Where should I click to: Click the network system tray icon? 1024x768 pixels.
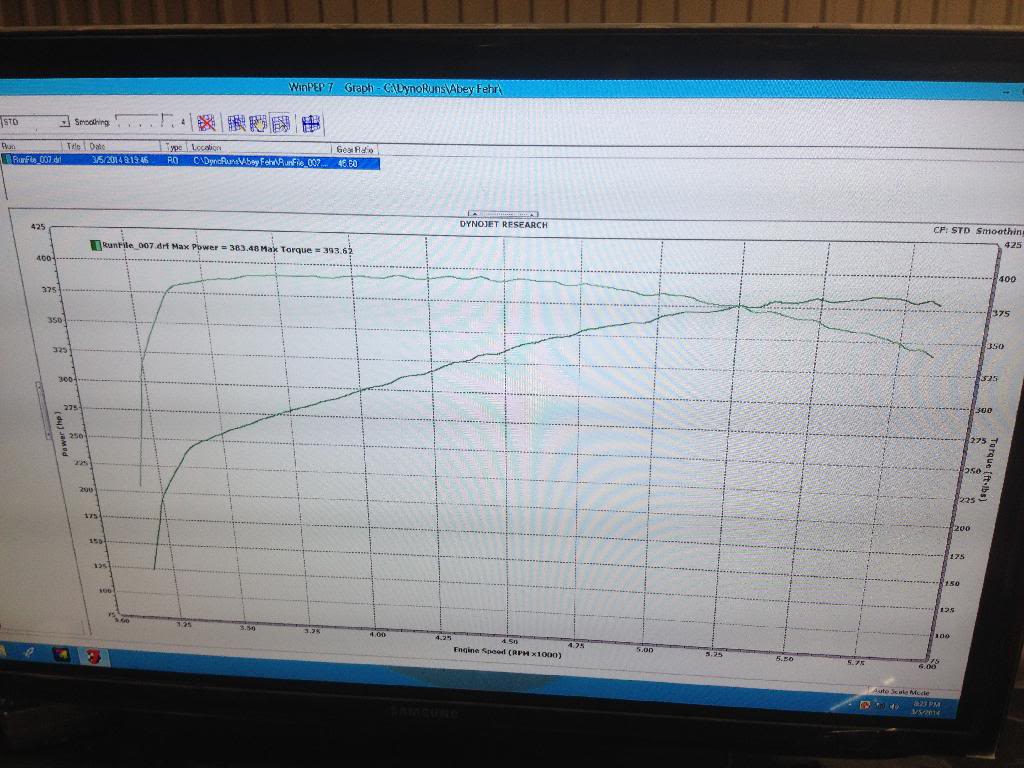(x=880, y=706)
